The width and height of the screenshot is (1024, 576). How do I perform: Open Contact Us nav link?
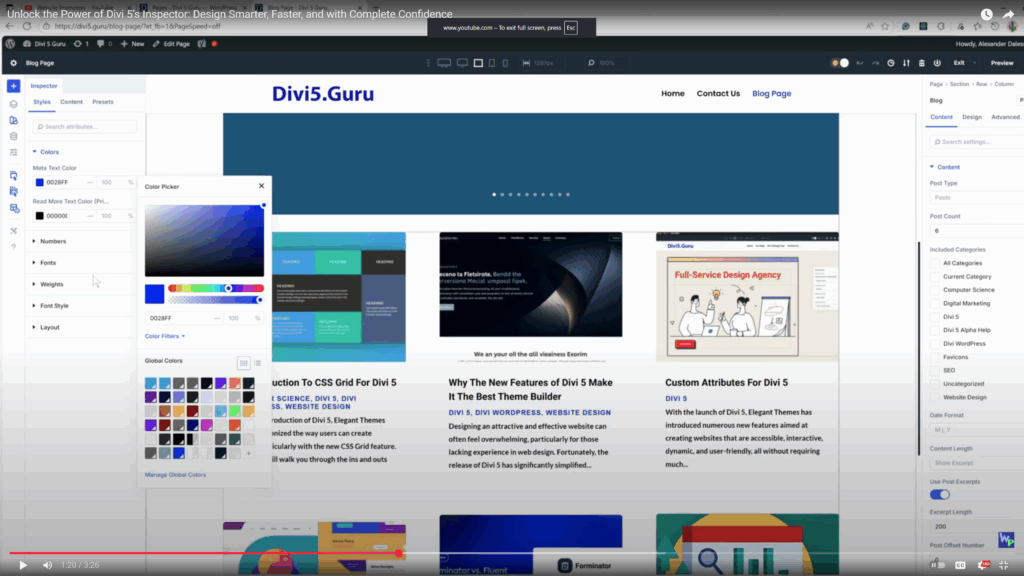coord(718,93)
